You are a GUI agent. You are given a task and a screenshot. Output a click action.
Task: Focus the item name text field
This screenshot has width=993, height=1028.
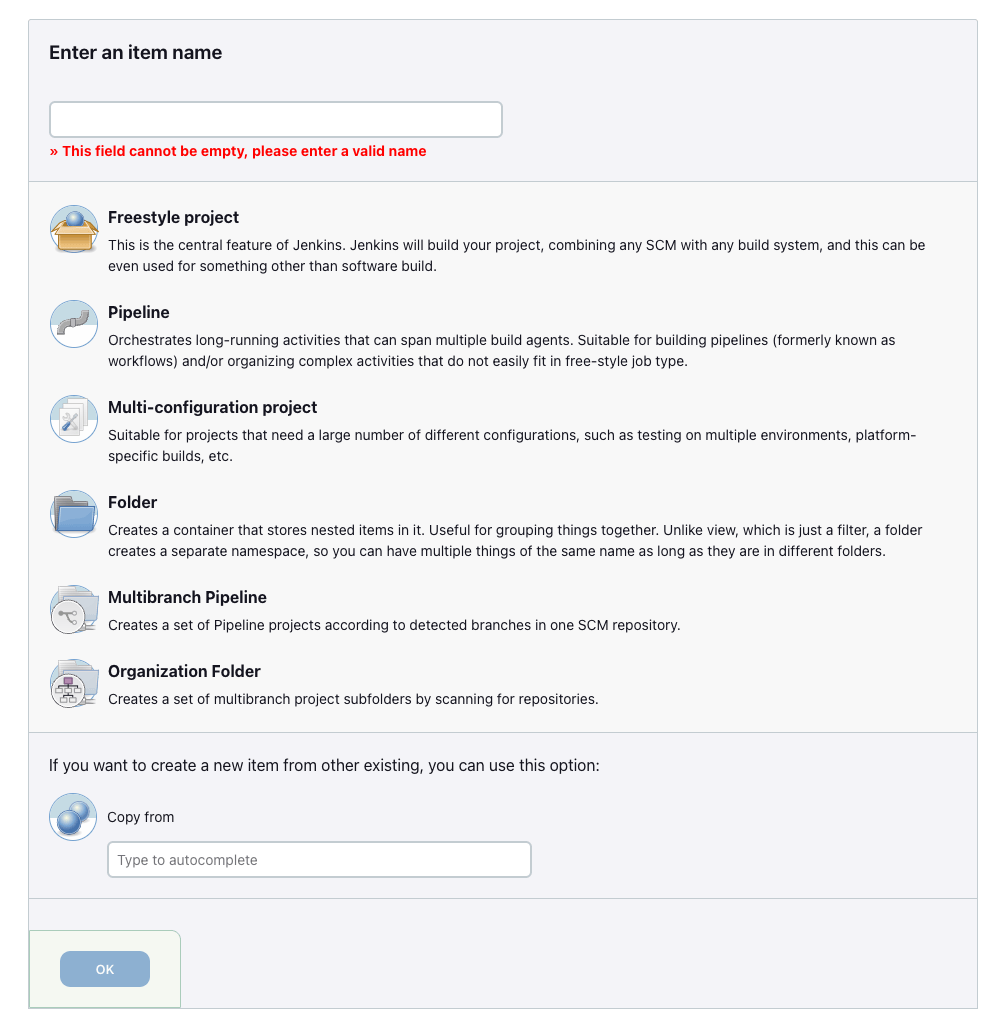(x=275, y=119)
